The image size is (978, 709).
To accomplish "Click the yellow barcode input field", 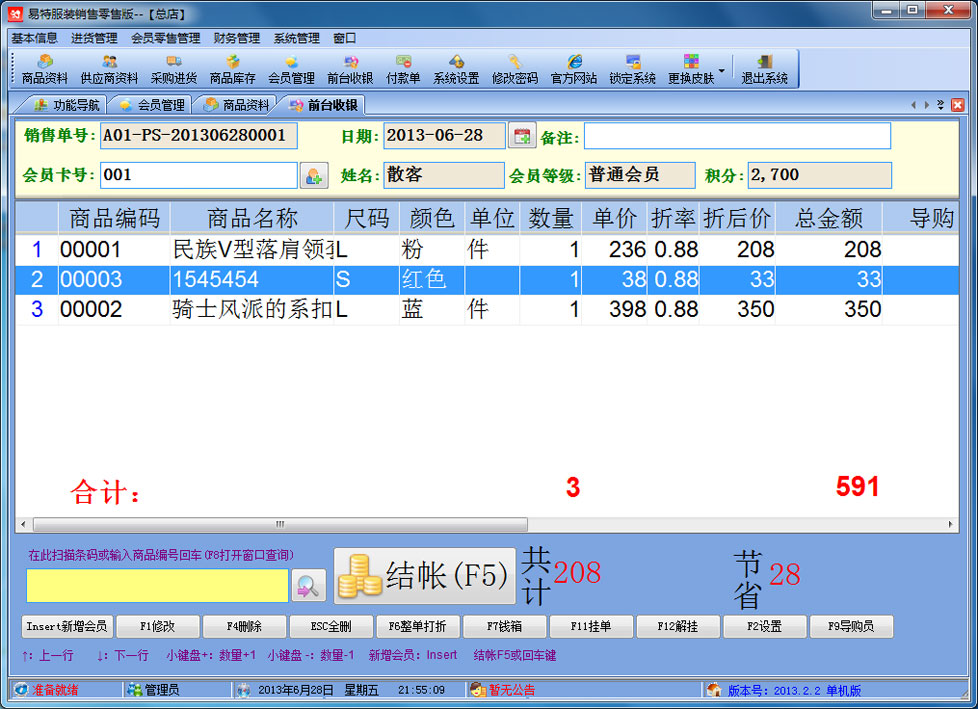I will 157,586.
